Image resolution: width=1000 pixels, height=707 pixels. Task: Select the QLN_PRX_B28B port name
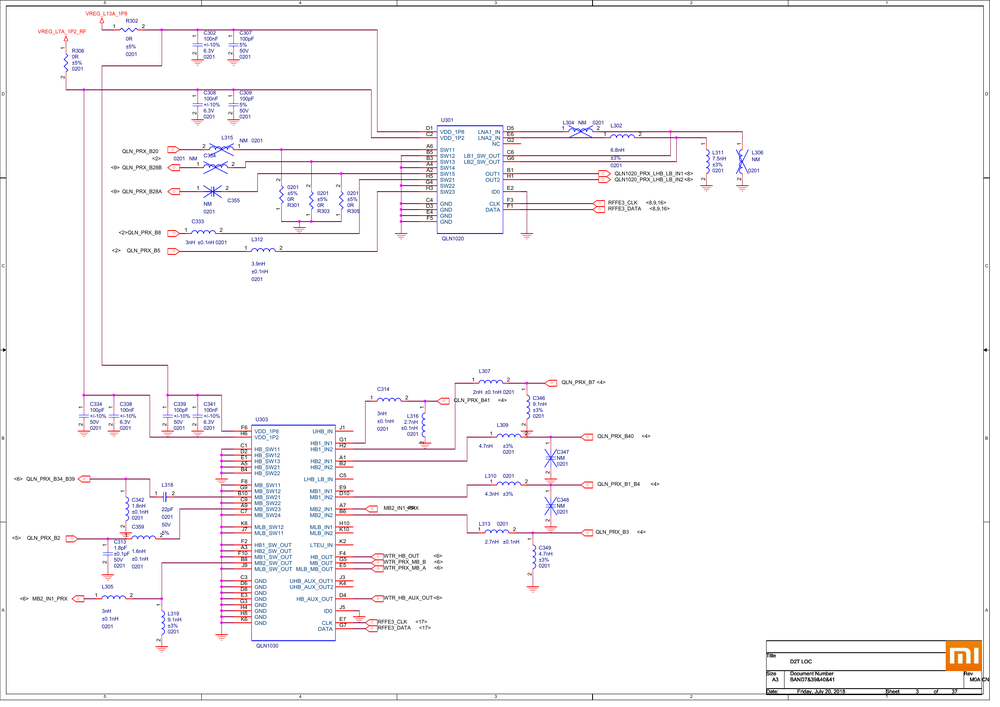[142, 168]
